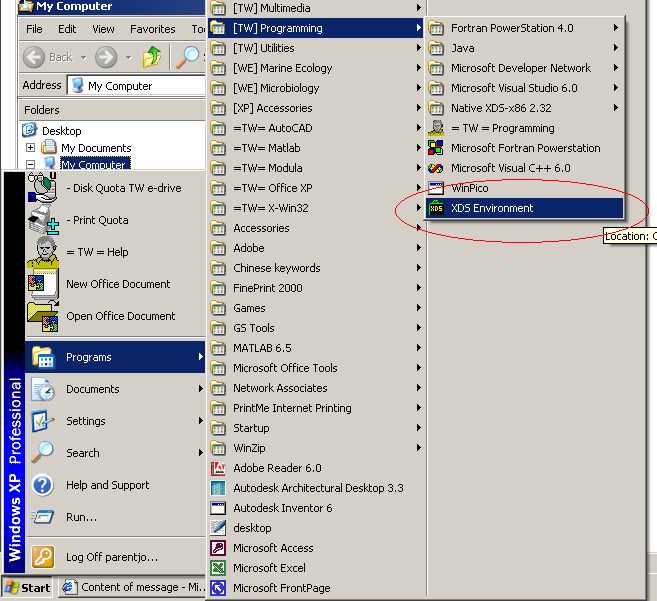Open WinPico from the Programming submenu
The width and height of the screenshot is (657, 601).
[474, 188]
